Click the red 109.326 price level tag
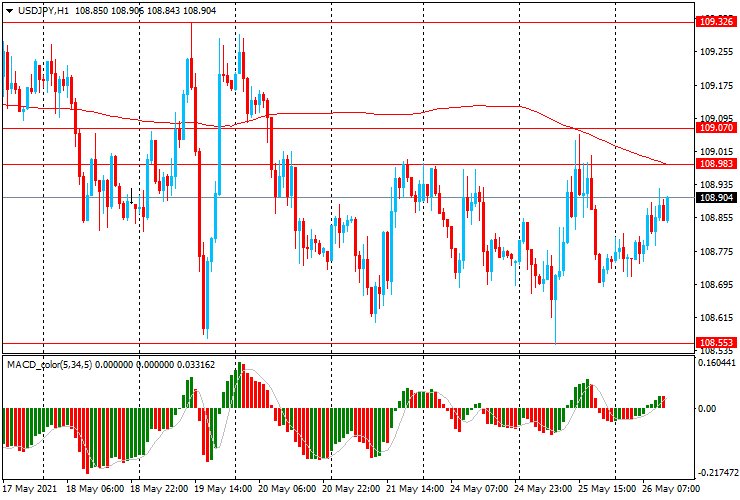Image resolution: width=740 pixels, height=500 pixels. [x=716, y=20]
